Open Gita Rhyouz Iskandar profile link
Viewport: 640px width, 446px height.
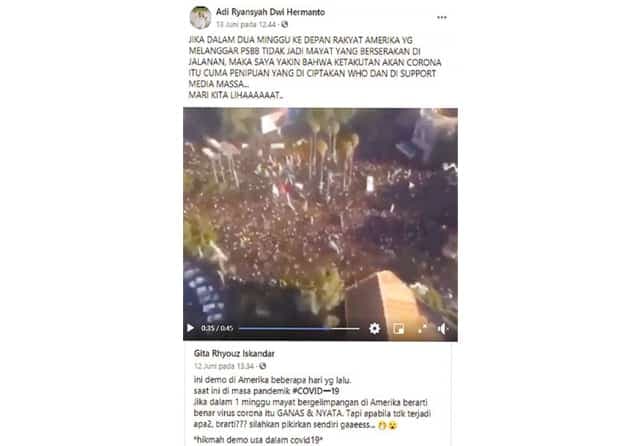234,353
